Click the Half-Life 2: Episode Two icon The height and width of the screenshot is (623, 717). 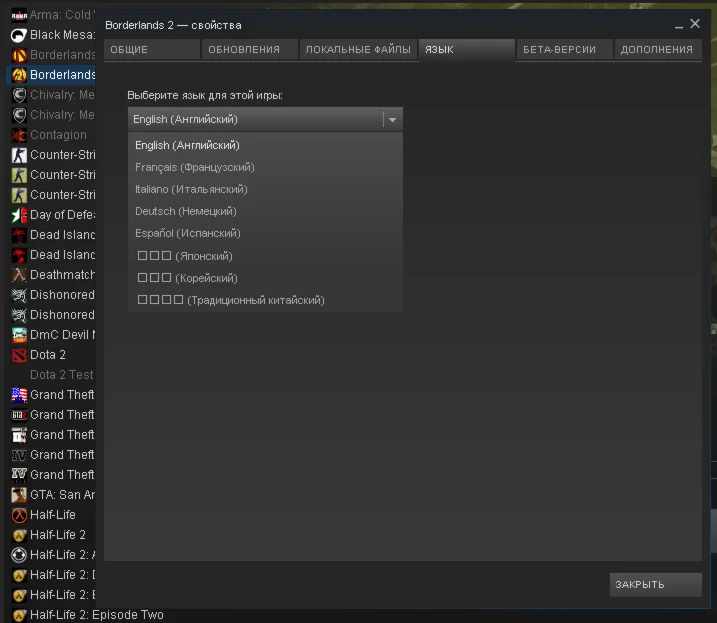[x=19, y=615]
